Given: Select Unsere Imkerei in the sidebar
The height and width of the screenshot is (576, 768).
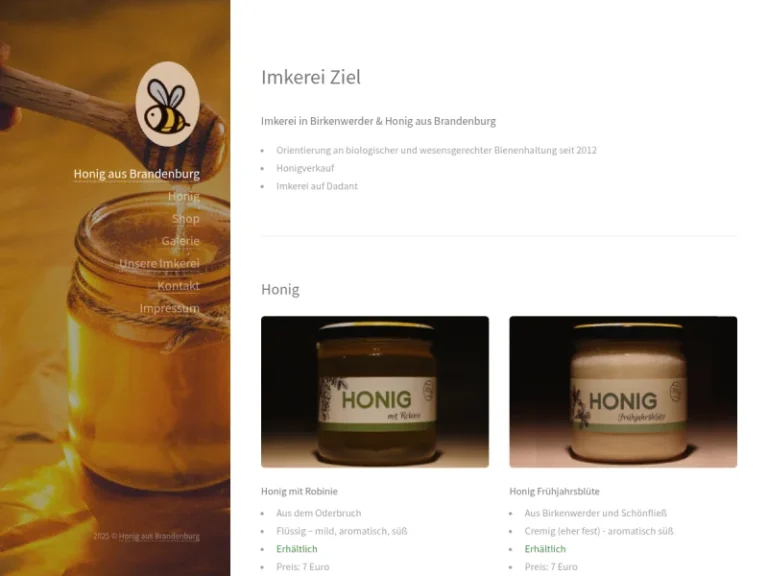Looking at the screenshot, I should (159, 264).
